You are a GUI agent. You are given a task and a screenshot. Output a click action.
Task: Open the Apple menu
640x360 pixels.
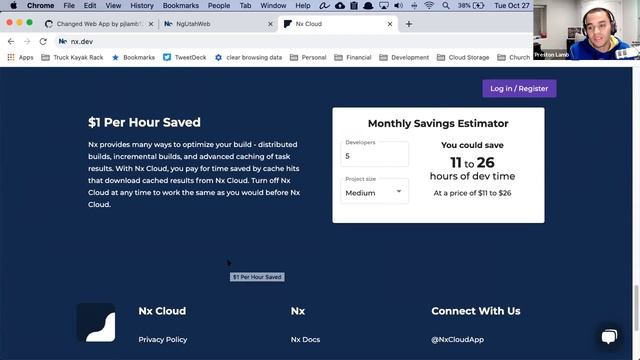pos(13,5)
